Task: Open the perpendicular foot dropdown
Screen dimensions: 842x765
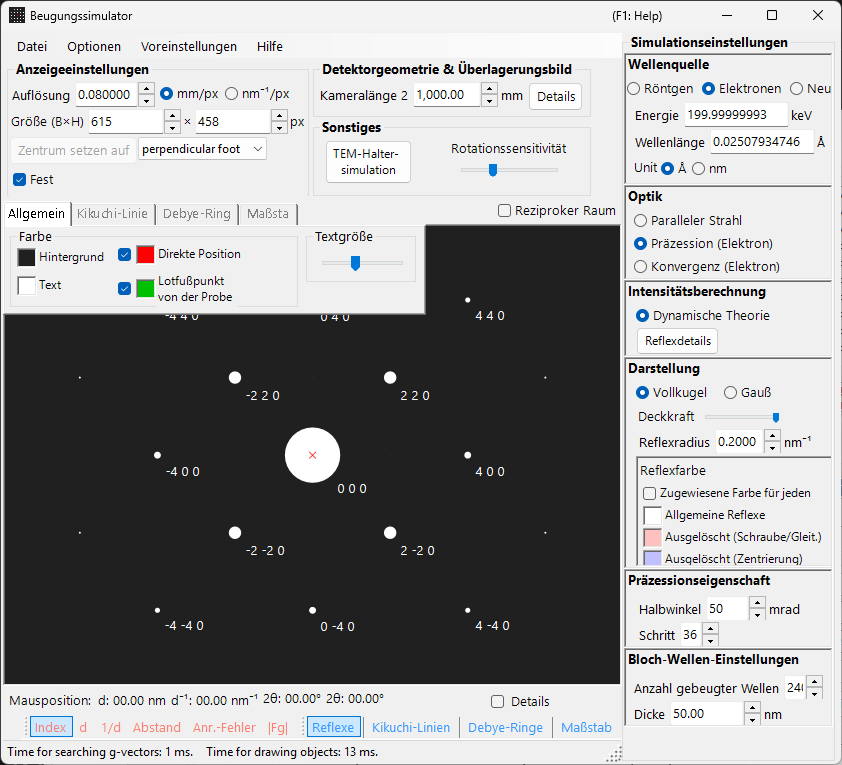Action: (x=202, y=149)
